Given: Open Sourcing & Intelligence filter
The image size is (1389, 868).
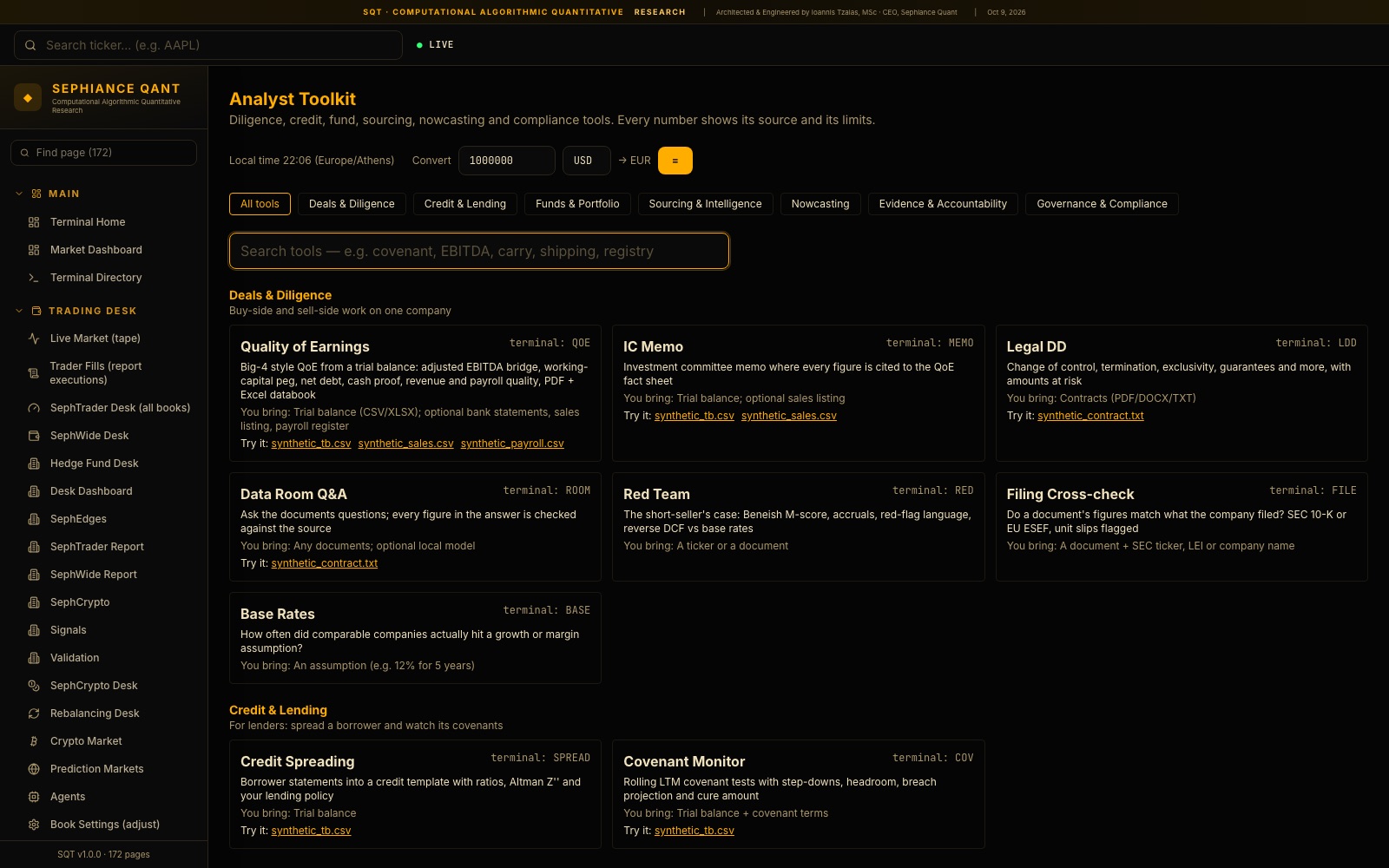Looking at the screenshot, I should click(x=705, y=204).
